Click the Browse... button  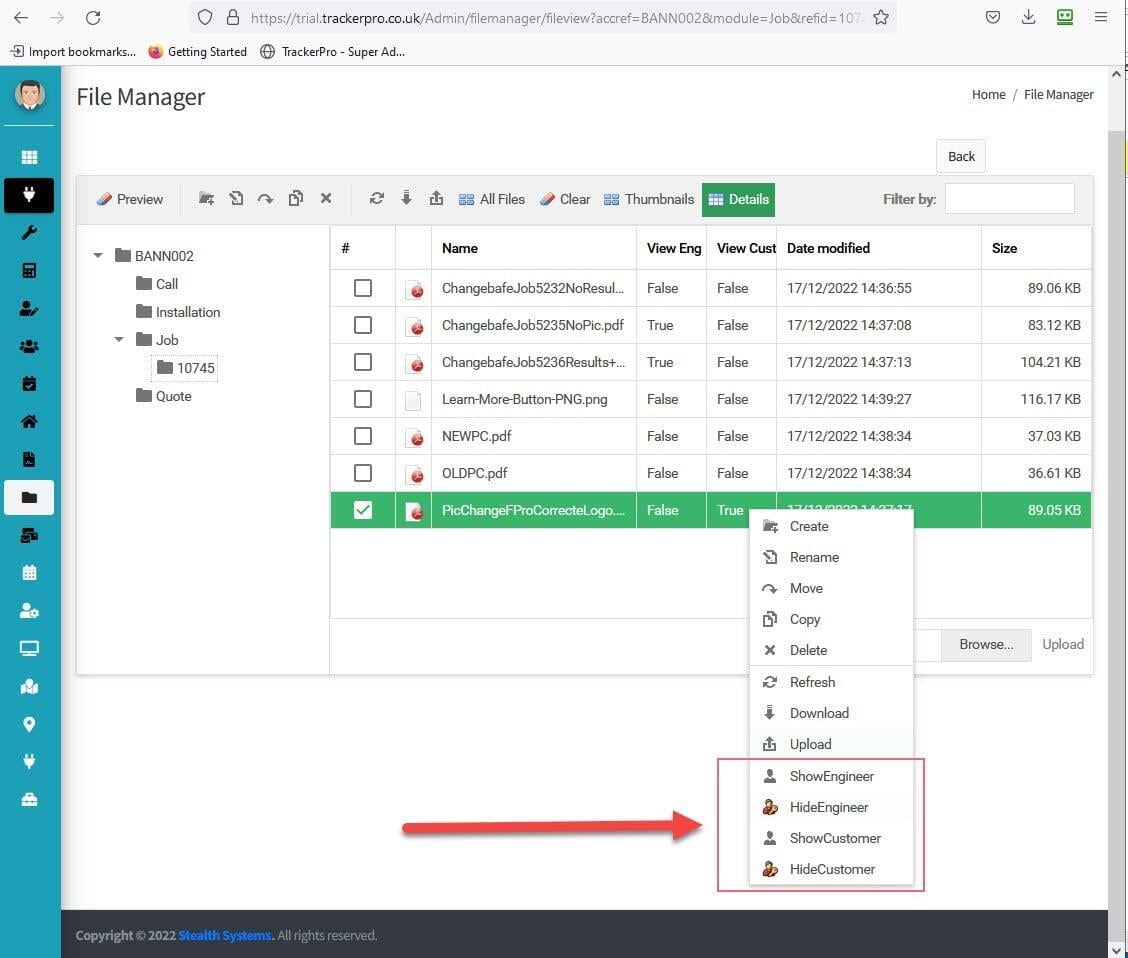986,645
